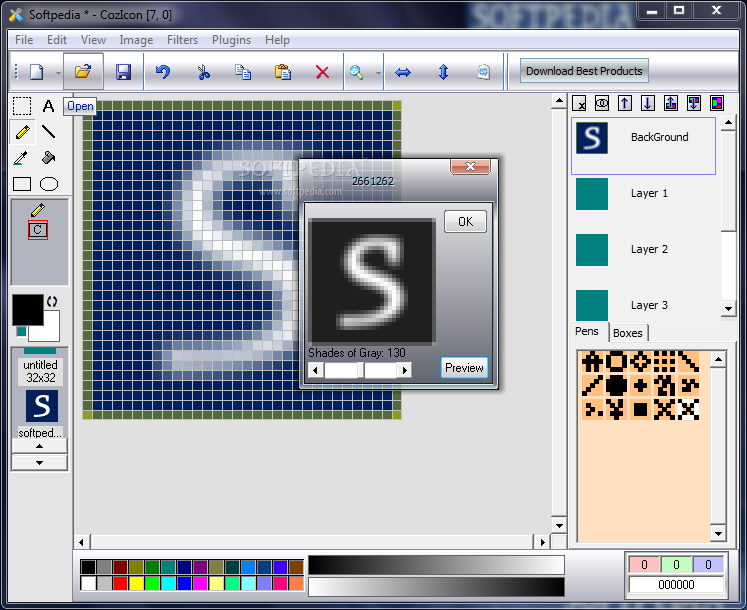Click the Zoom magnifier icon

click(356, 72)
